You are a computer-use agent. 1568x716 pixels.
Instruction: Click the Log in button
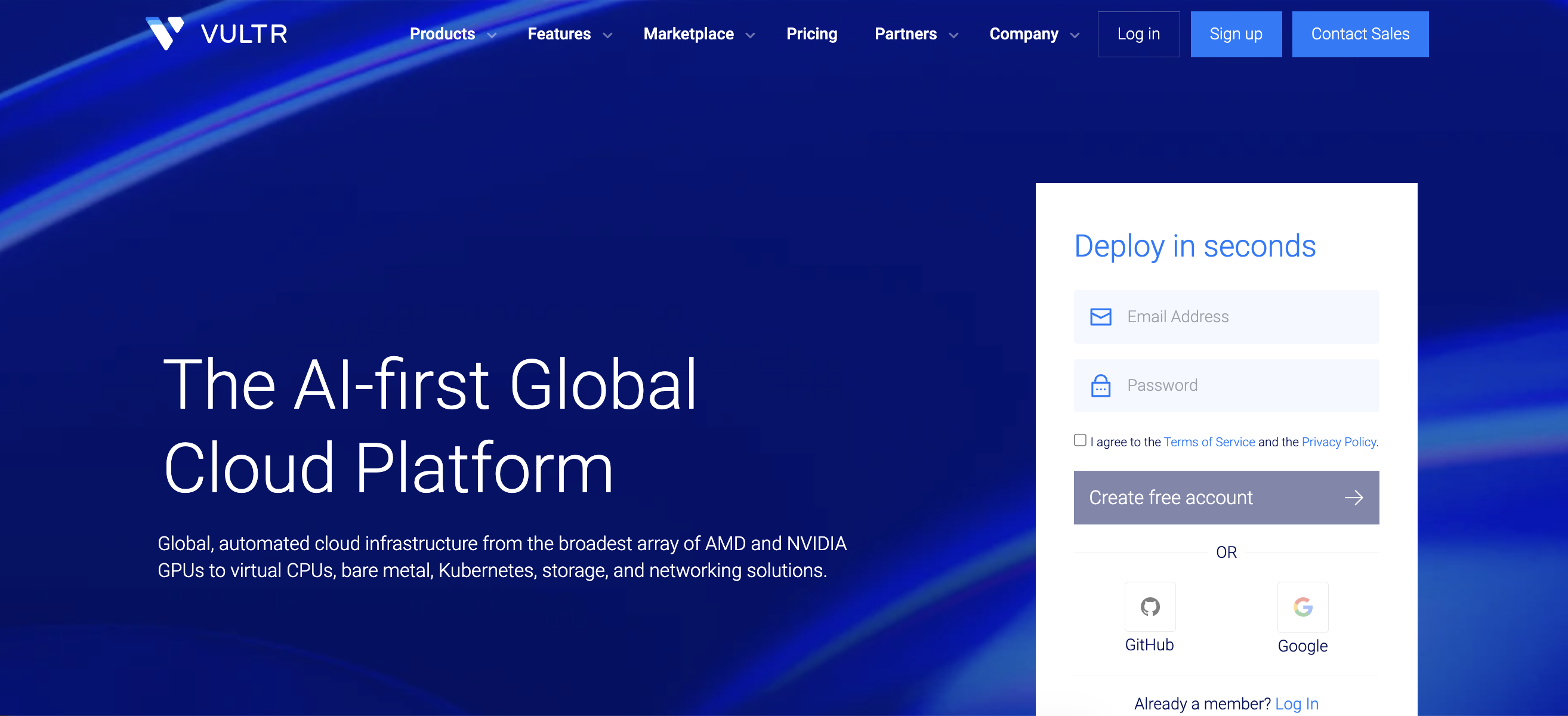point(1138,34)
